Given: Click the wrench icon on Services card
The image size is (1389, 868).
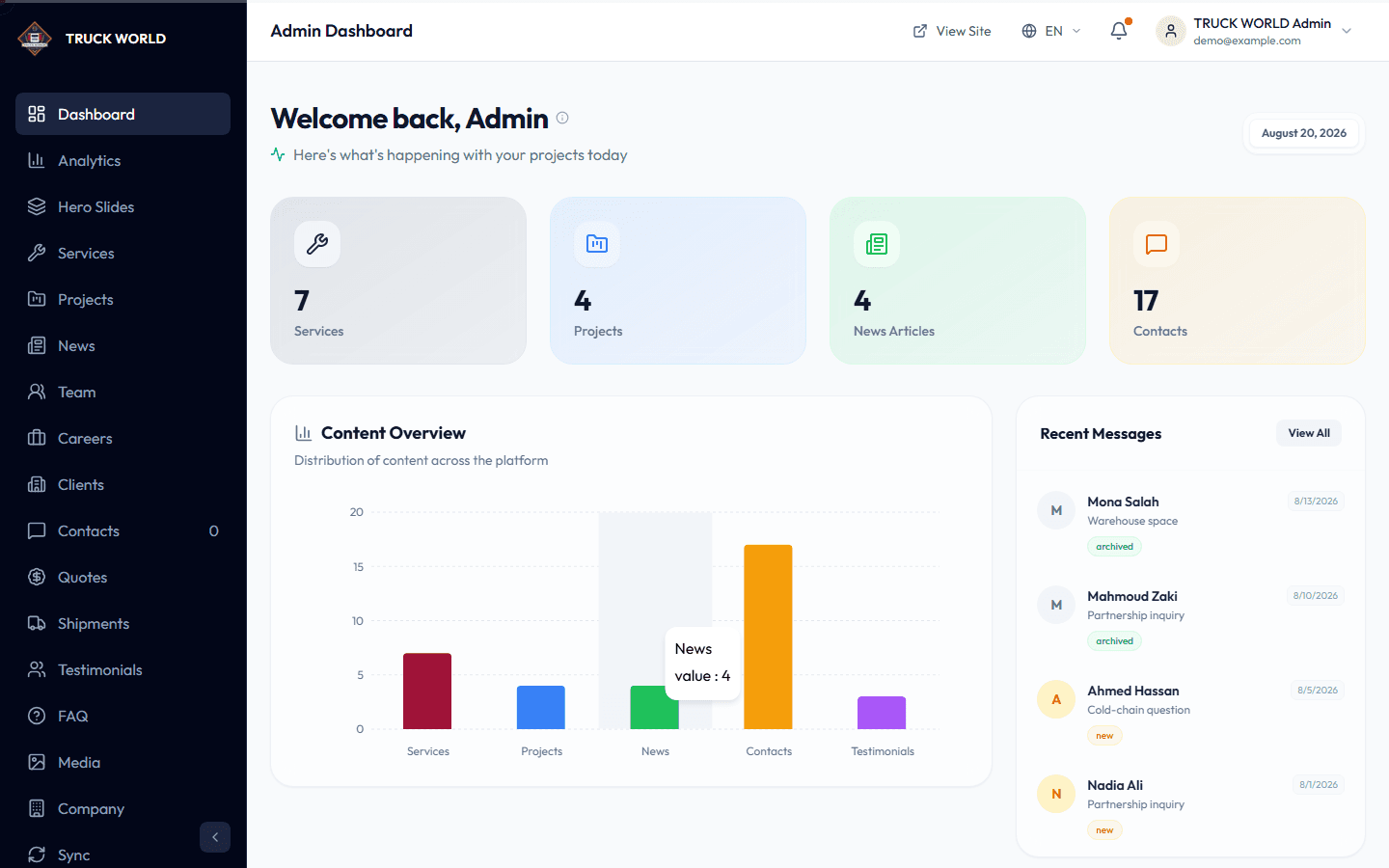Looking at the screenshot, I should coord(317,244).
